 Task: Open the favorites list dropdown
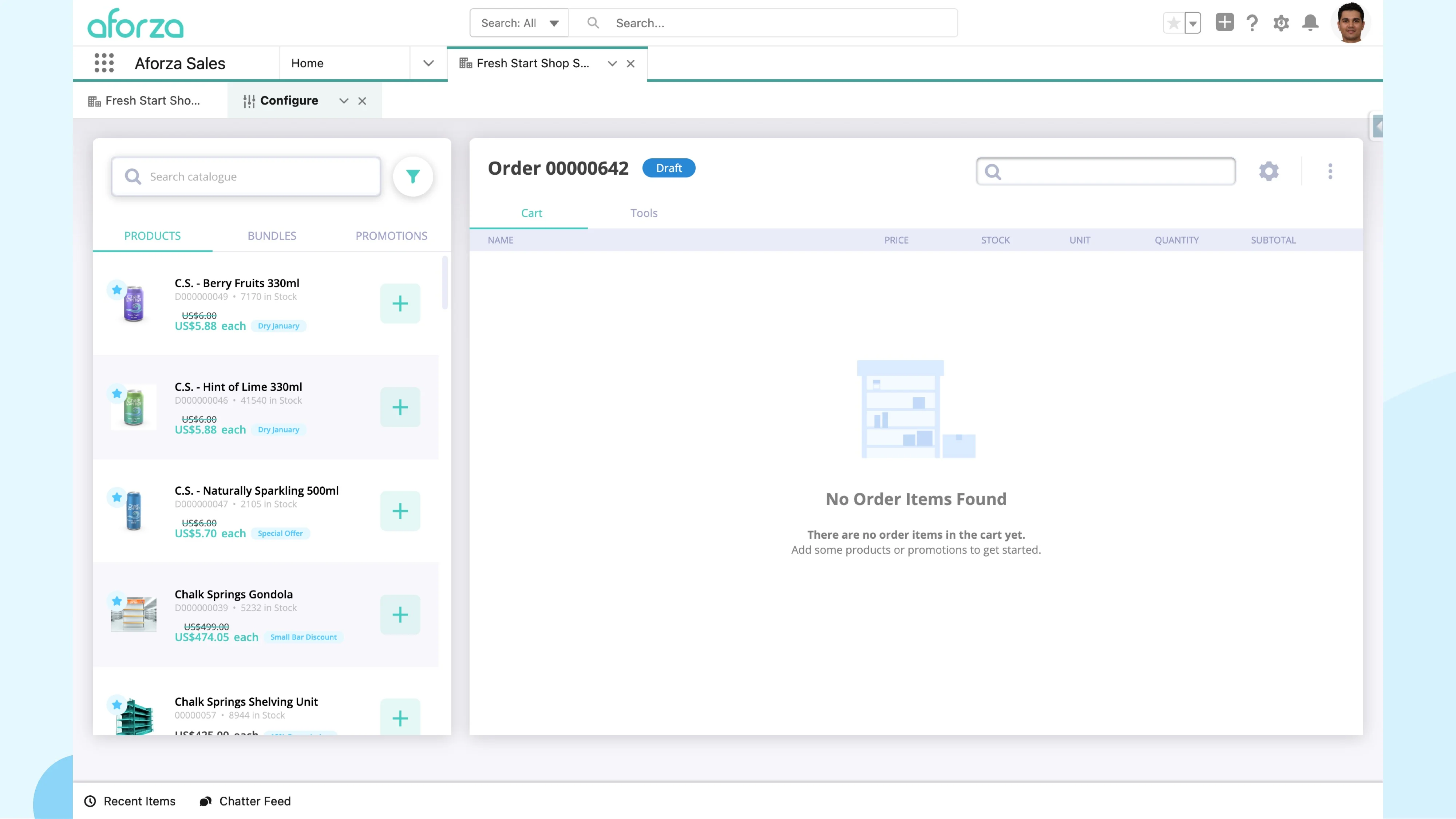coord(1192,23)
